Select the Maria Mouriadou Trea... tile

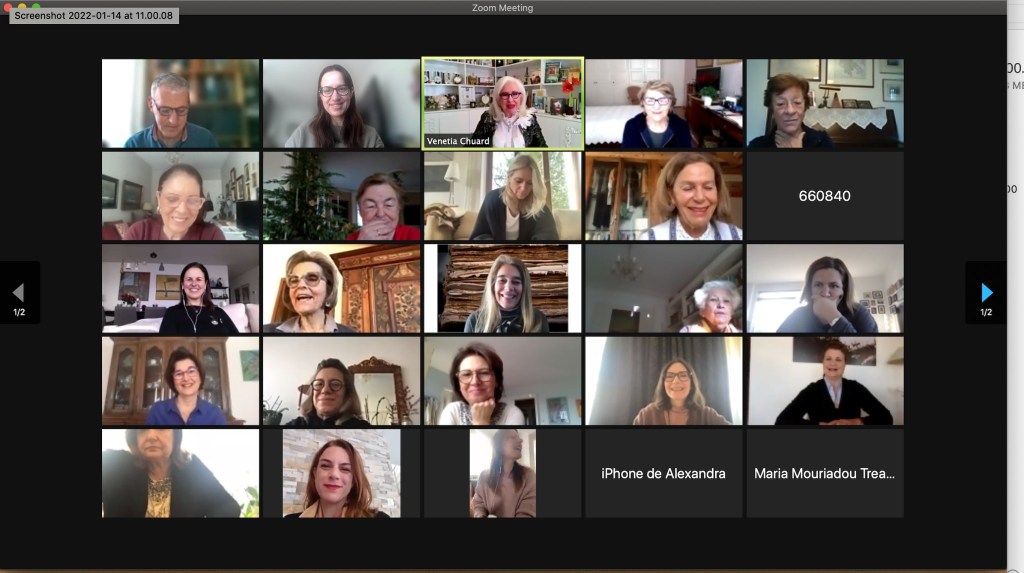pos(825,473)
